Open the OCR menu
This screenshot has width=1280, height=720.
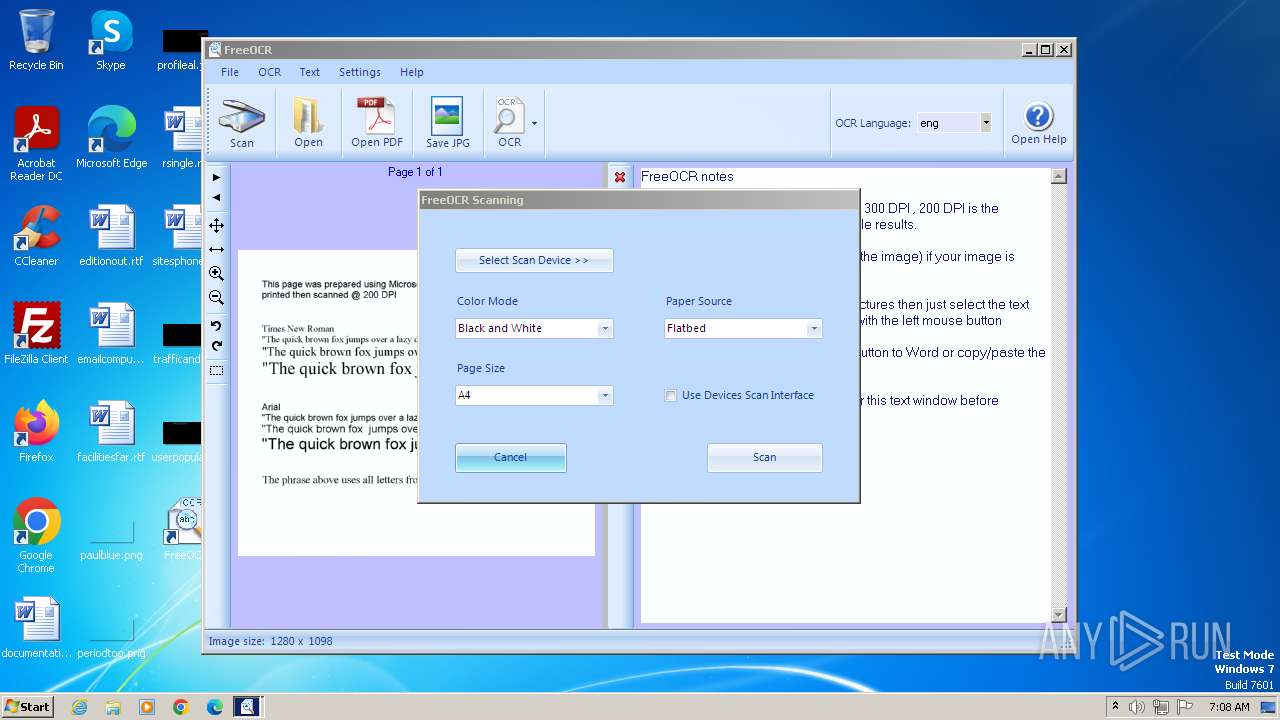(269, 72)
